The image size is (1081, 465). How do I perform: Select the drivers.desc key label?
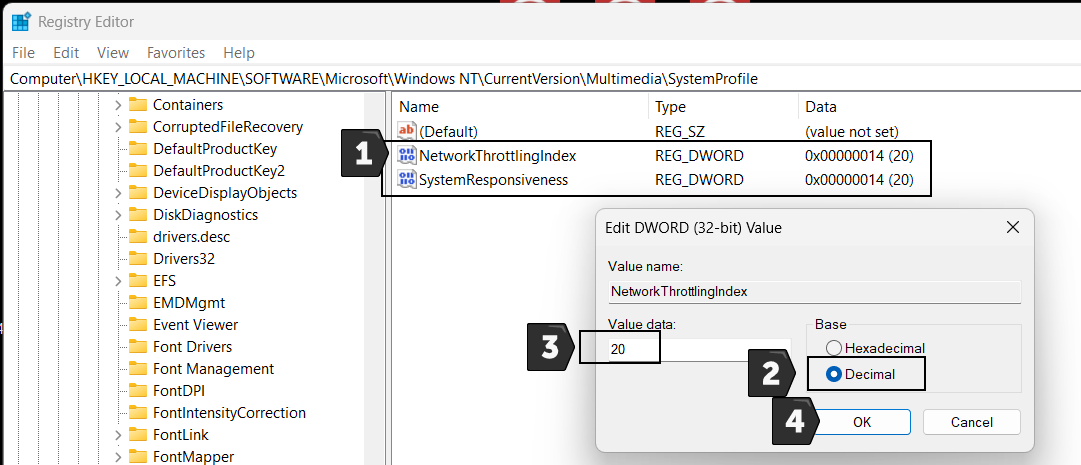(191, 237)
